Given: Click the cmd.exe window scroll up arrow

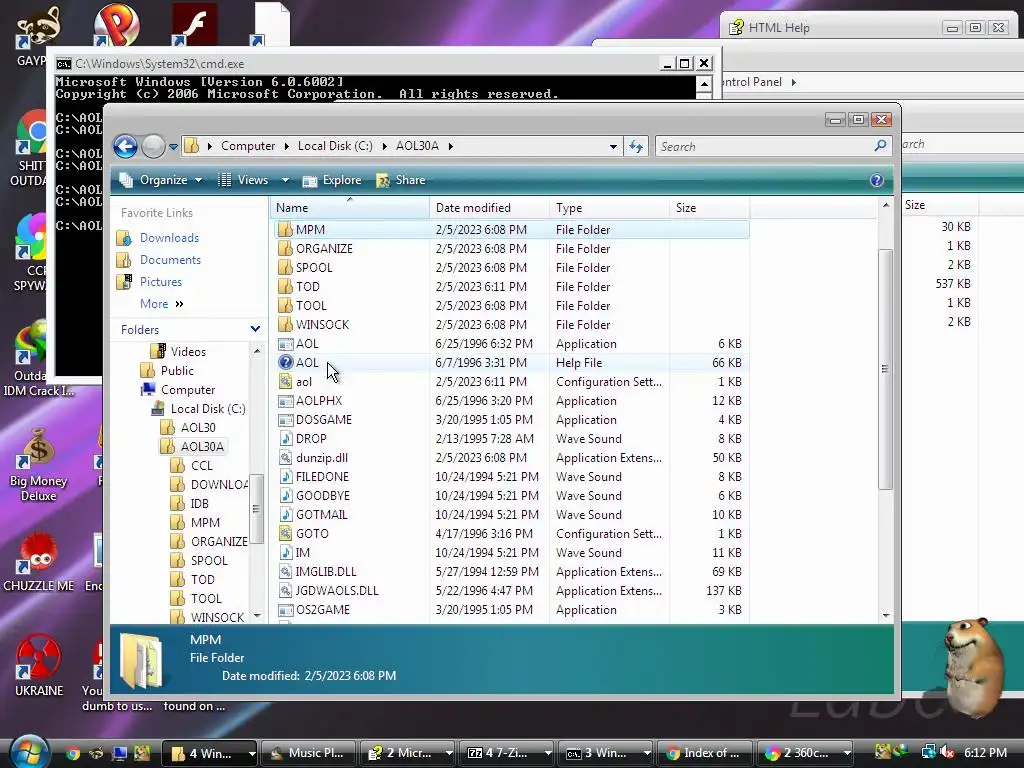Looking at the screenshot, I should click(704, 84).
